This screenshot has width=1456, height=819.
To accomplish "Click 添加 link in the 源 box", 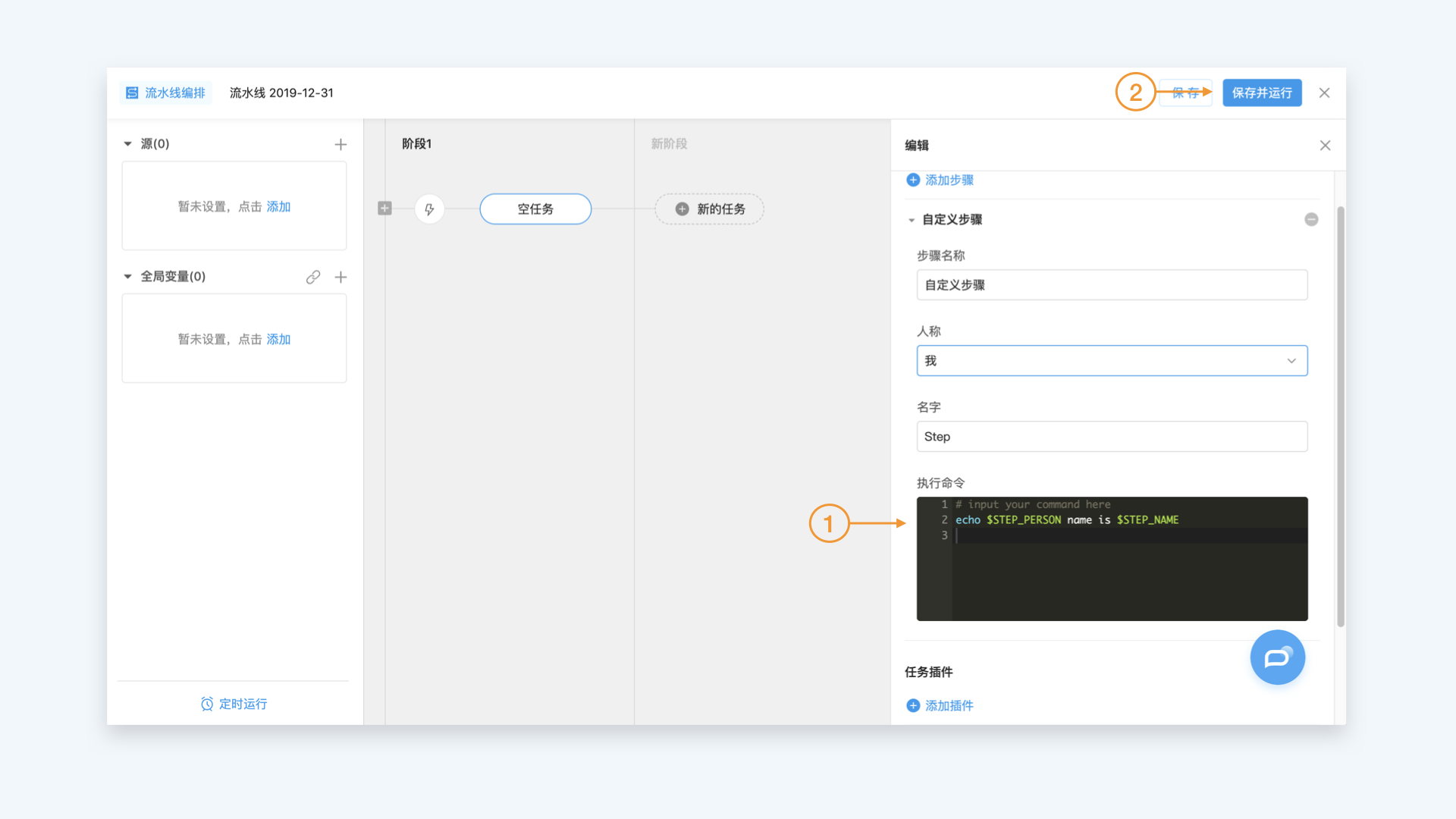I will point(278,206).
